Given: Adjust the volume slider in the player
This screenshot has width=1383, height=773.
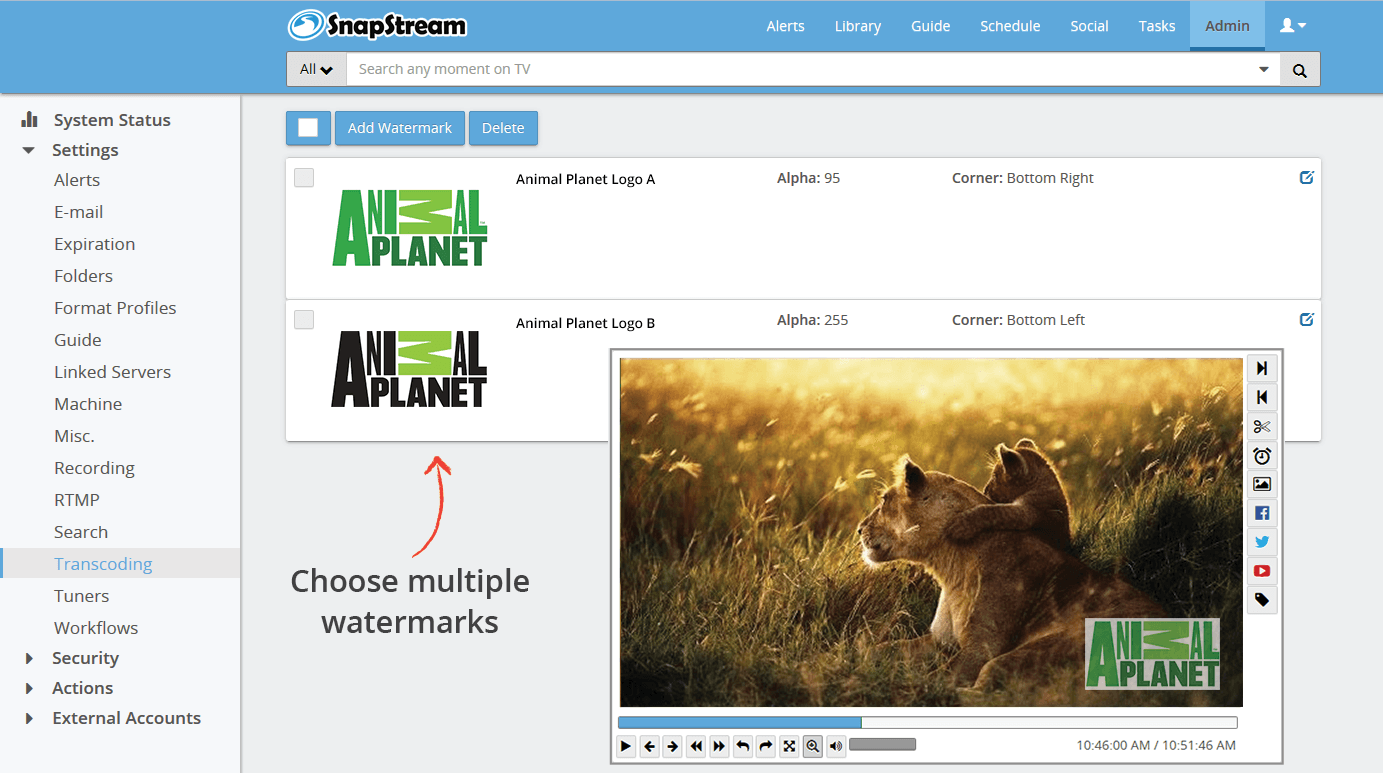Looking at the screenshot, I should point(882,744).
